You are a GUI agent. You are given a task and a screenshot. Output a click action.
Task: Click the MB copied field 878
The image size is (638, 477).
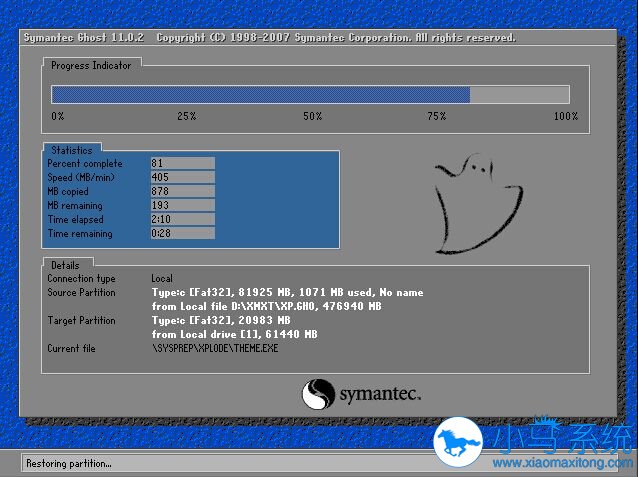coord(183,191)
